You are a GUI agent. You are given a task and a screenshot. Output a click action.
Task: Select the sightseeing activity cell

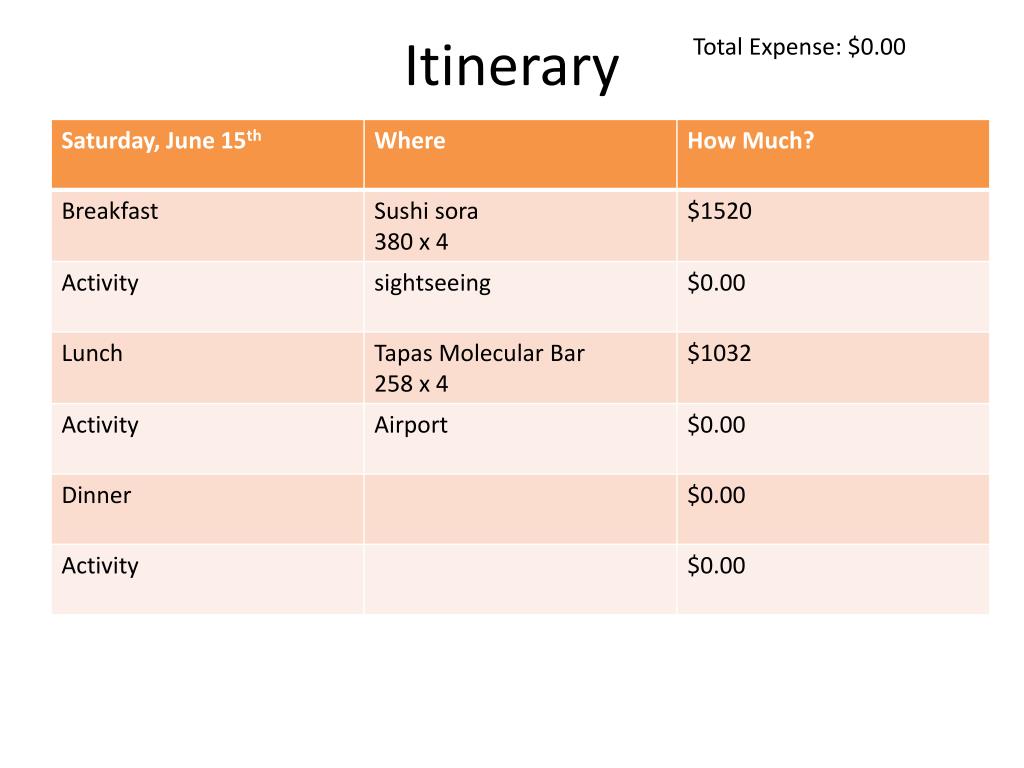(520, 297)
